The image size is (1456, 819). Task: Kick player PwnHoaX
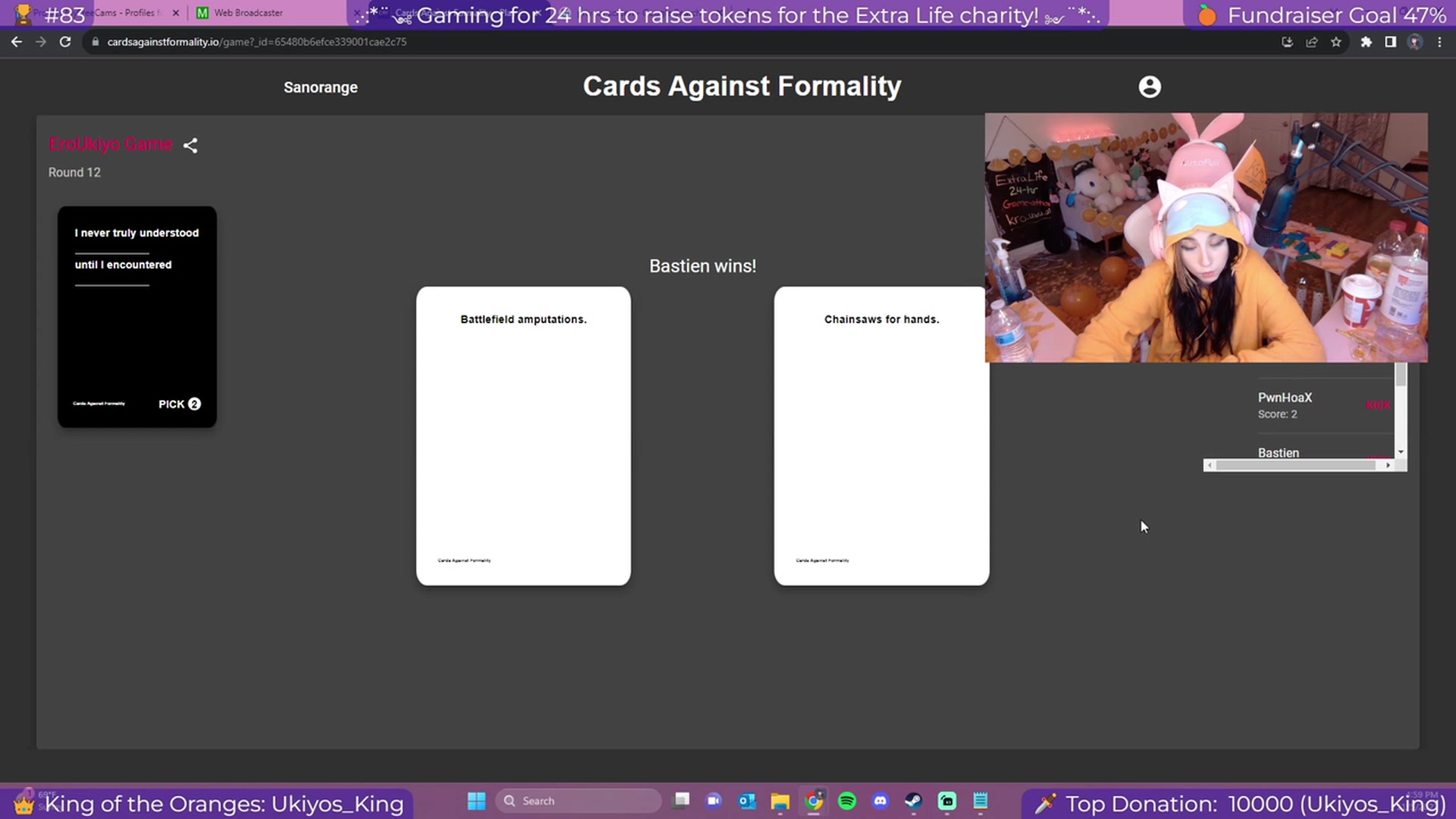1378,405
